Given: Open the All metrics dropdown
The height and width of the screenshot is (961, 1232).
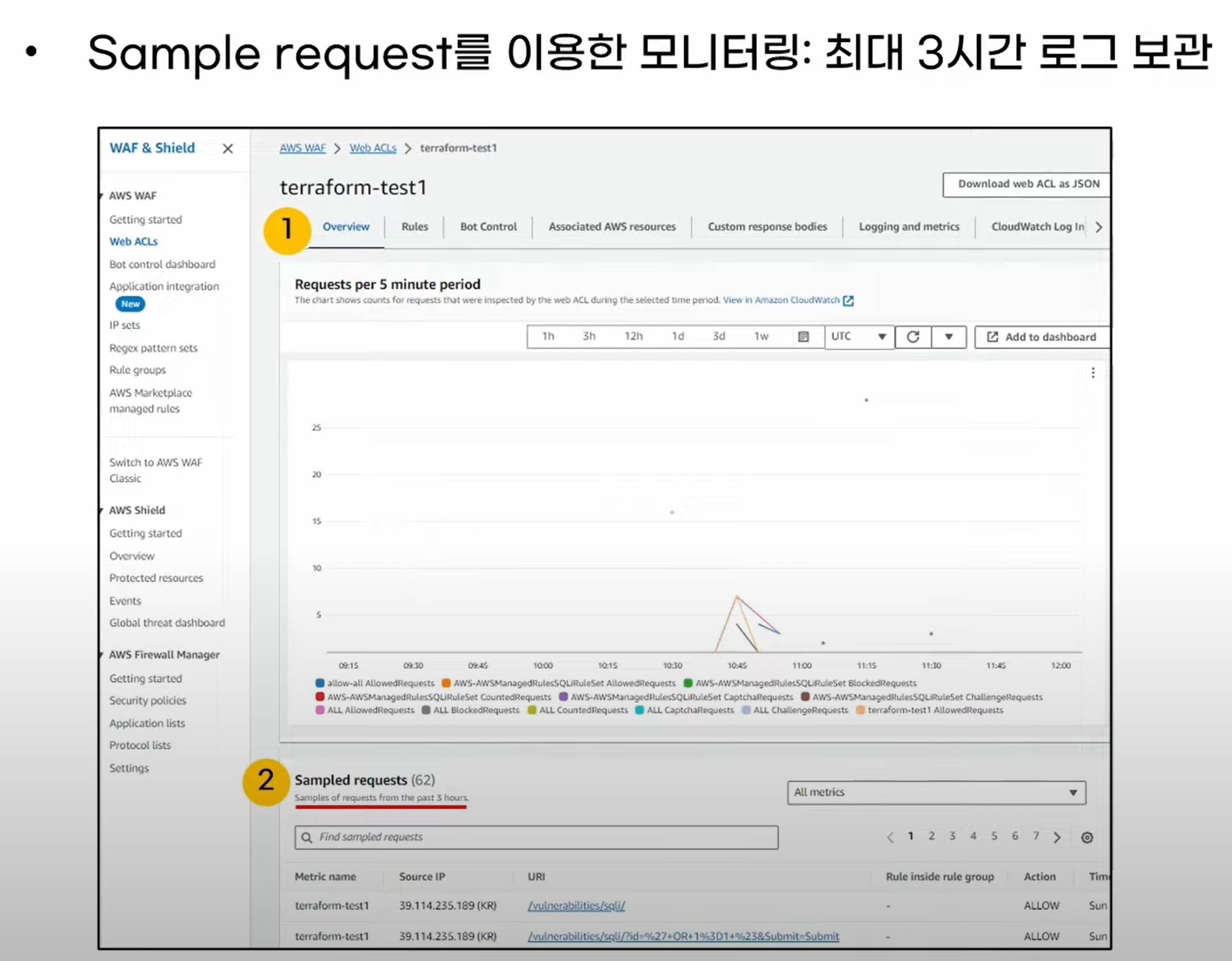Looking at the screenshot, I should pos(936,792).
